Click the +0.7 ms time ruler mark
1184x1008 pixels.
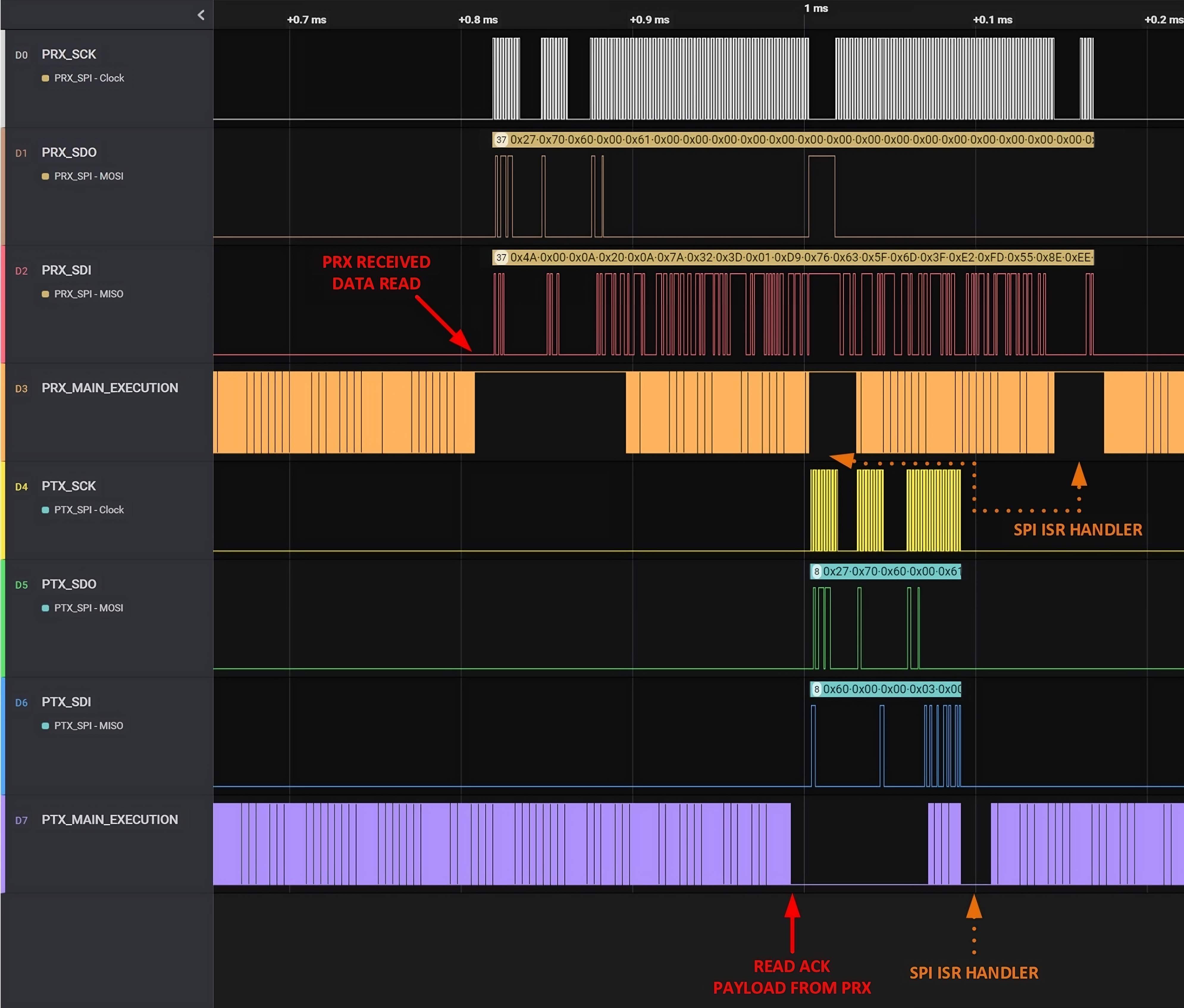[307, 20]
